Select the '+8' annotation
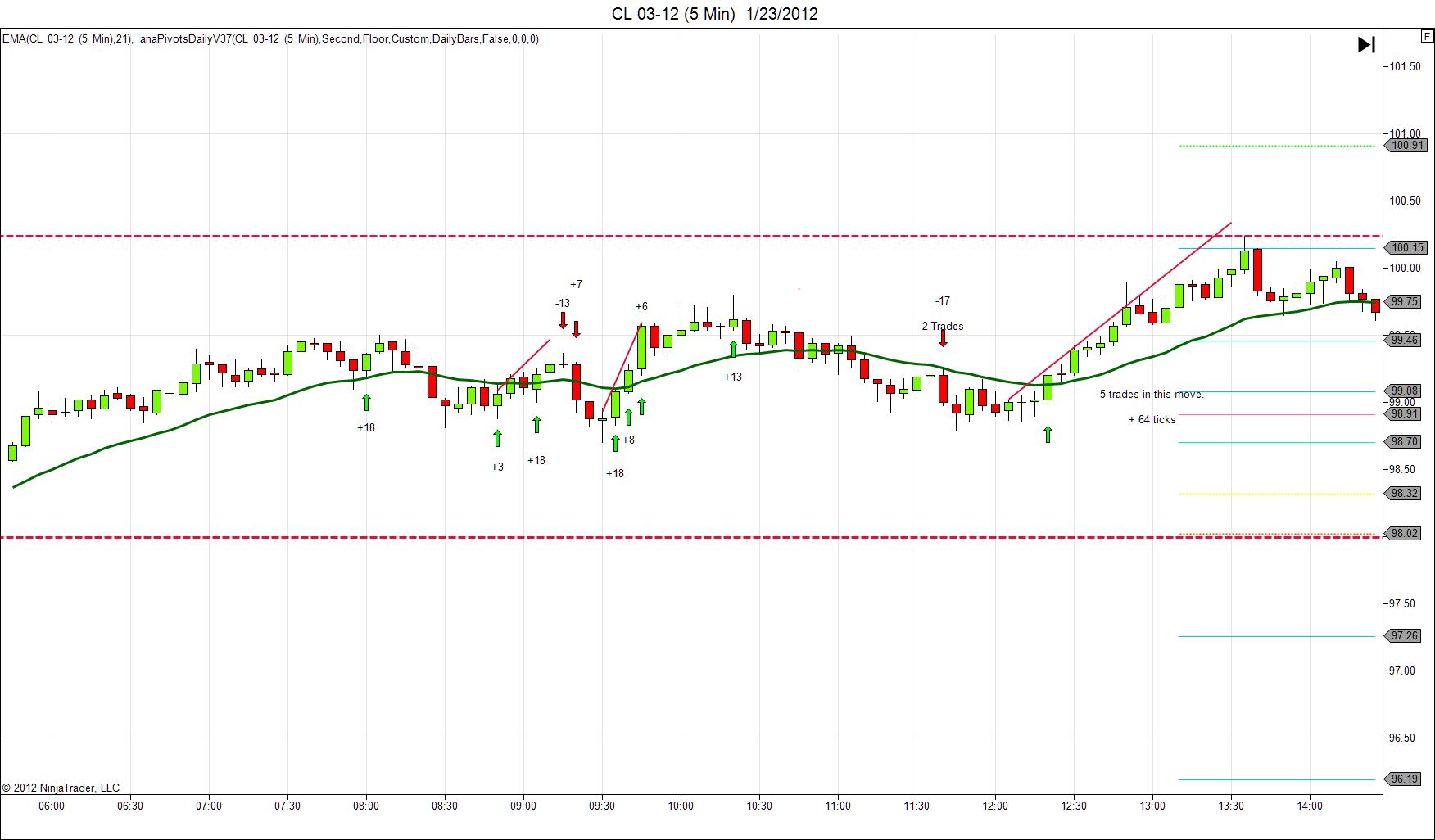Viewport: 1435px width, 840px height. (x=628, y=440)
